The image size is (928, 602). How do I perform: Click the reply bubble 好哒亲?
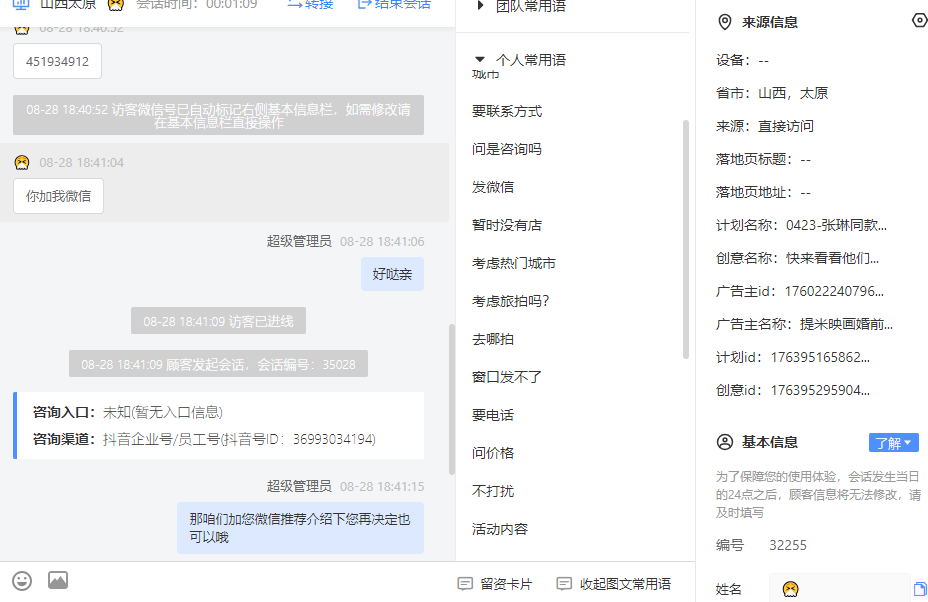392,274
